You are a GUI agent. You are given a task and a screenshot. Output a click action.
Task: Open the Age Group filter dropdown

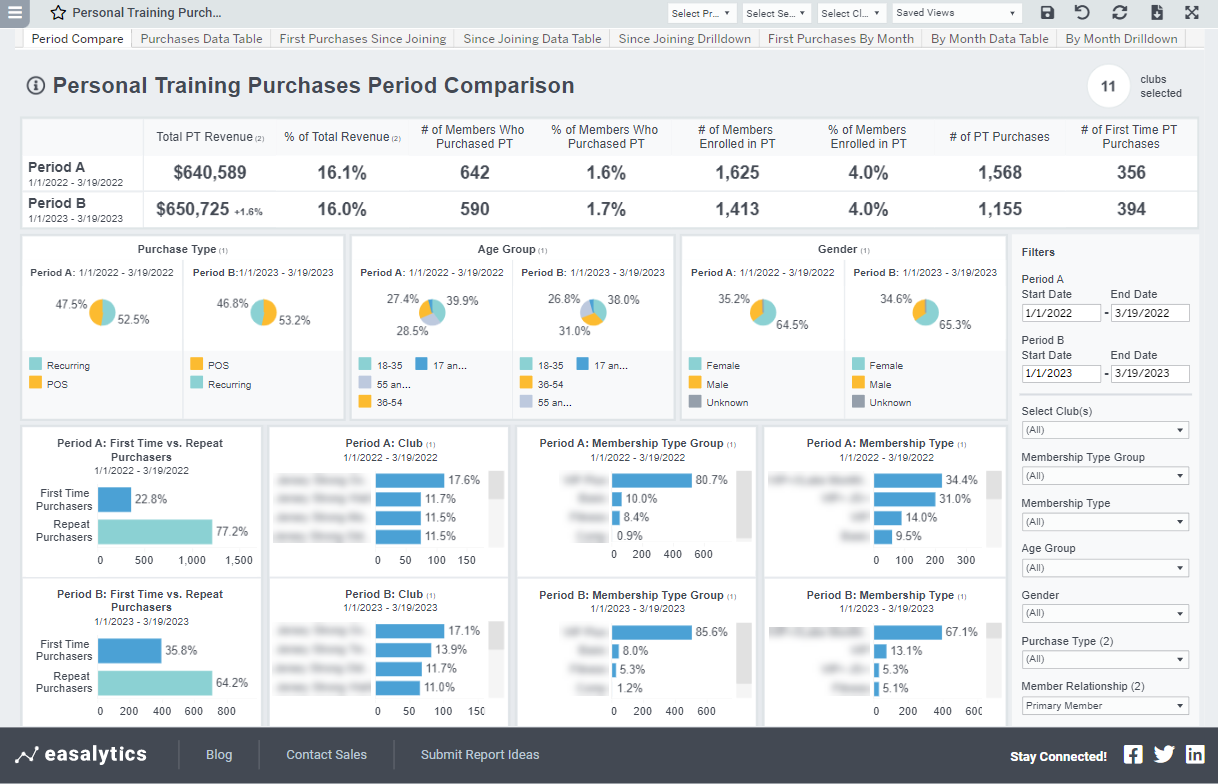pyautogui.click(x=1105, y=567)
